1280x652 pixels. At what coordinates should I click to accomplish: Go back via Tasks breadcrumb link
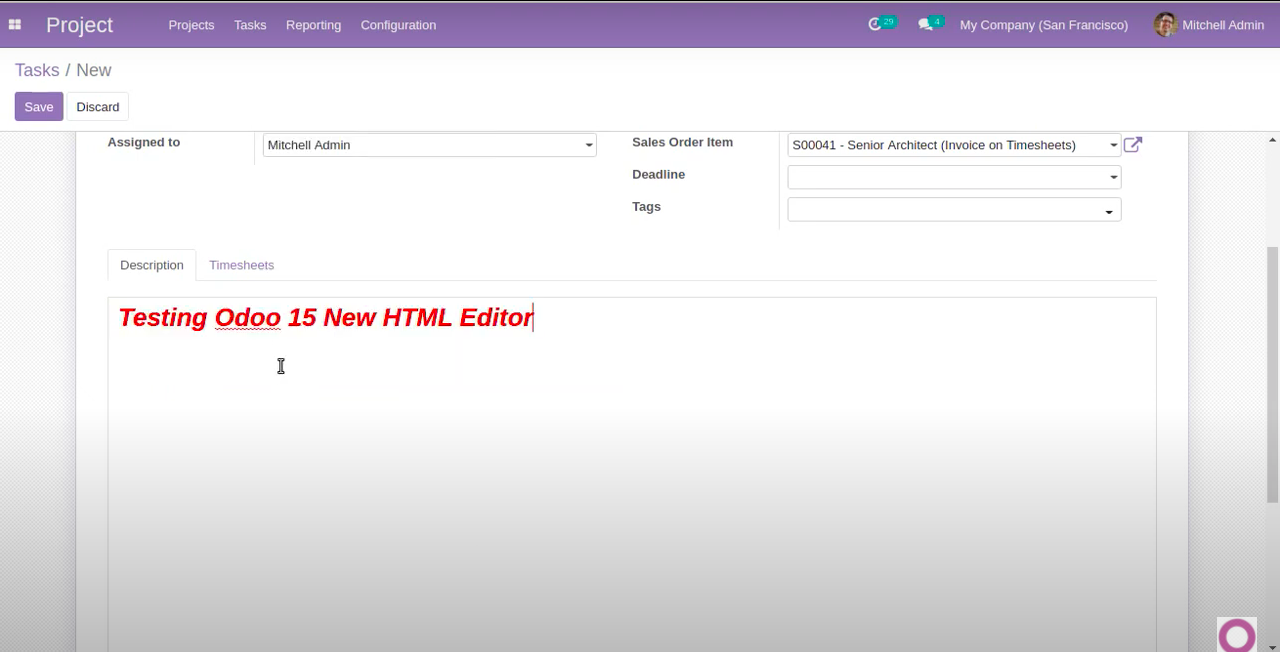[37, 70]
